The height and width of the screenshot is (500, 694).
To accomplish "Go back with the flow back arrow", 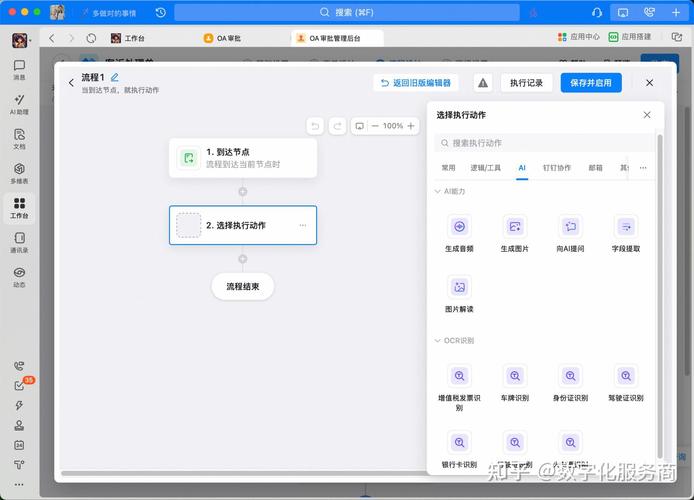I will point(71,83).
